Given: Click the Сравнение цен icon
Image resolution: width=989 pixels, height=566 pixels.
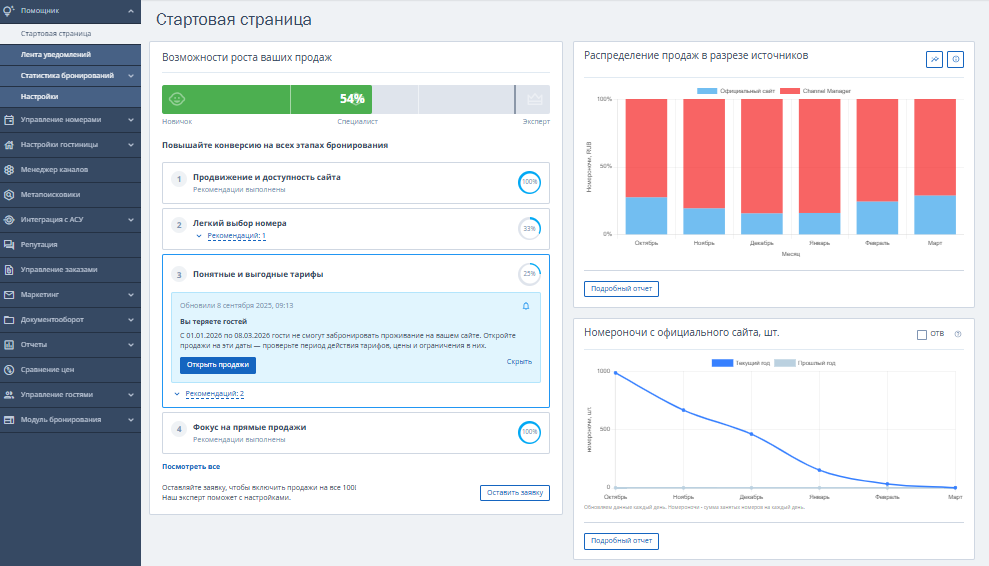Looking at the screenshot, I should (x=9, y=370).
